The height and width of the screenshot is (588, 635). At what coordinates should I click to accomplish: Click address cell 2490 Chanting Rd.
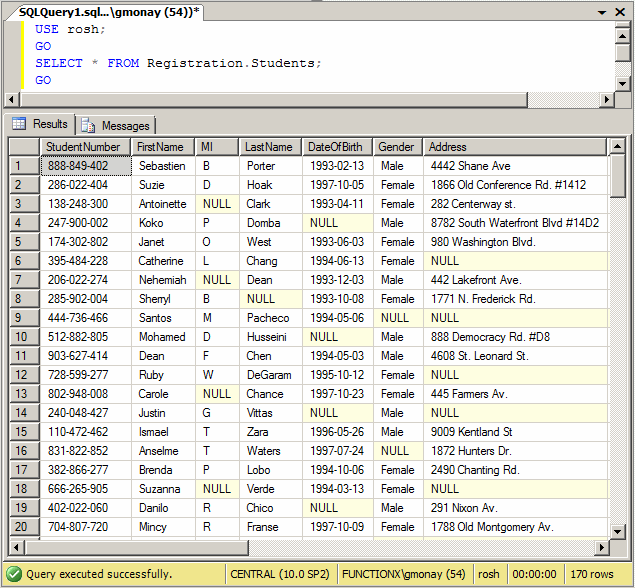pyautogui.click(x=515, y=470)
